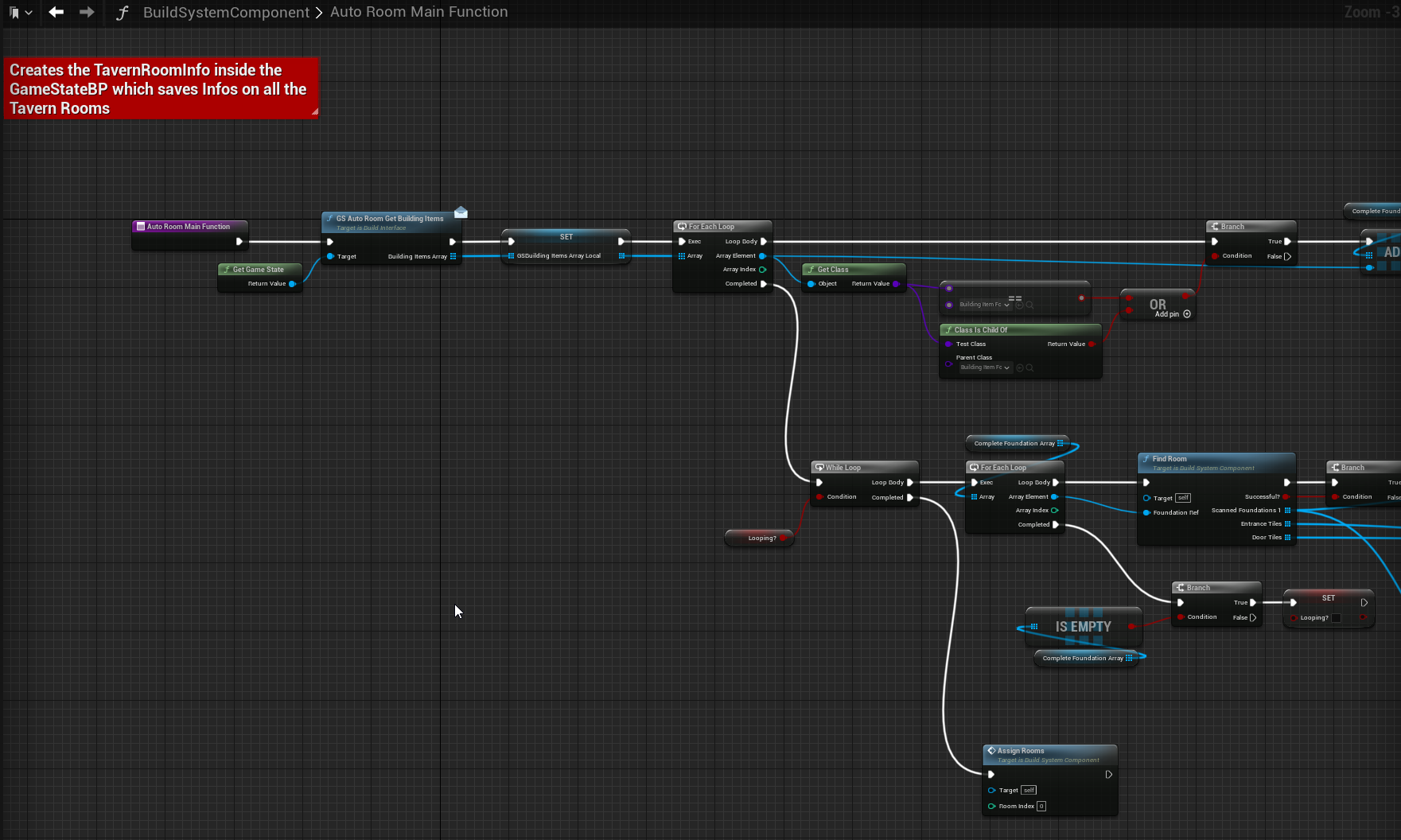
Task: Click the Door Tiles array pin on Find Room
Action: pos(1287,538)
